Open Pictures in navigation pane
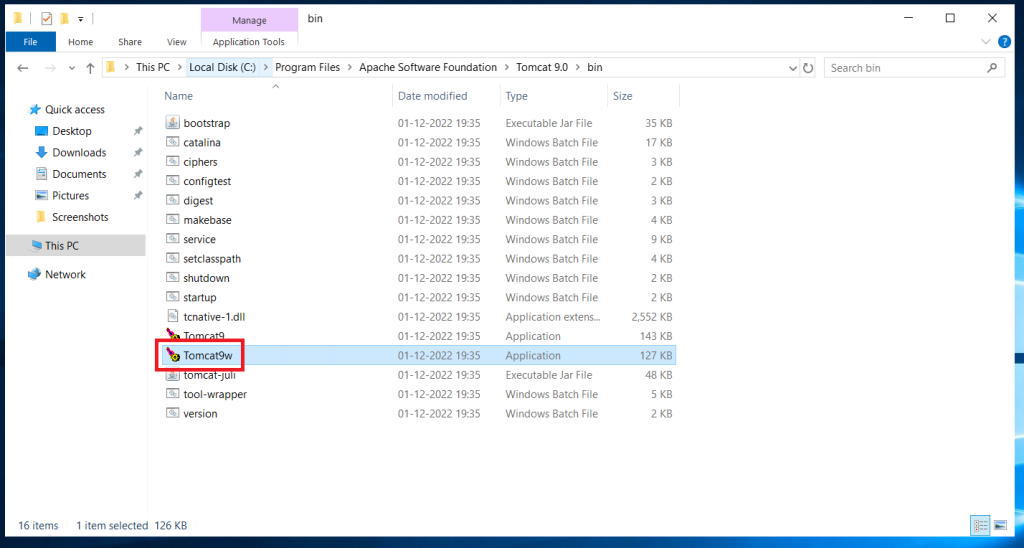 pos(71,195)
